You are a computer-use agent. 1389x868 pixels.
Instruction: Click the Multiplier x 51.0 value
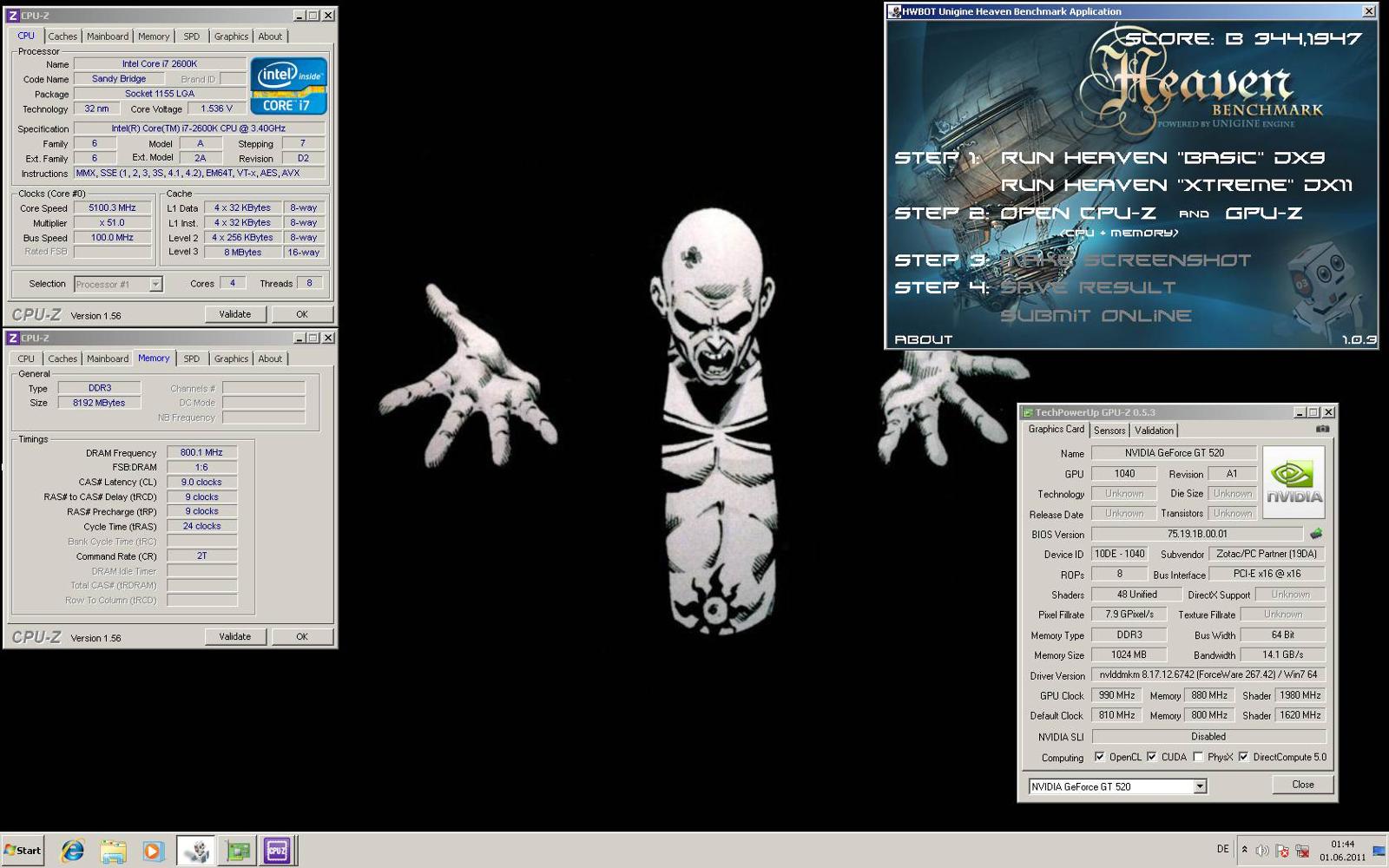tap(112, 223)
